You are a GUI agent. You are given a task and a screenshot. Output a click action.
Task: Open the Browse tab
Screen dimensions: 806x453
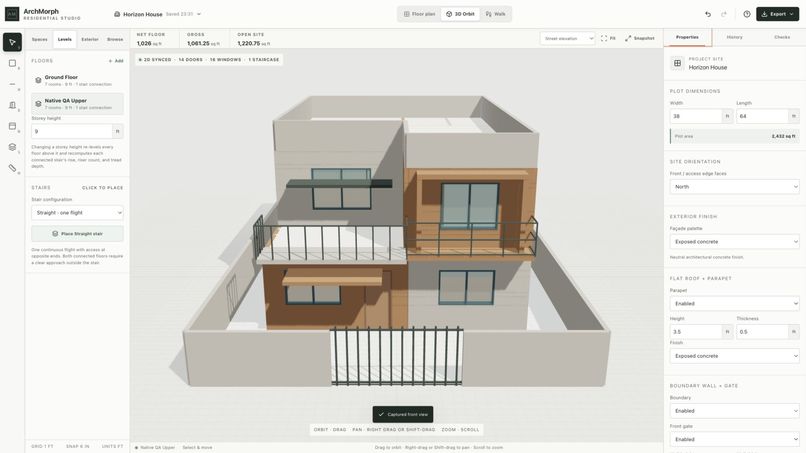tap(115, 40)
